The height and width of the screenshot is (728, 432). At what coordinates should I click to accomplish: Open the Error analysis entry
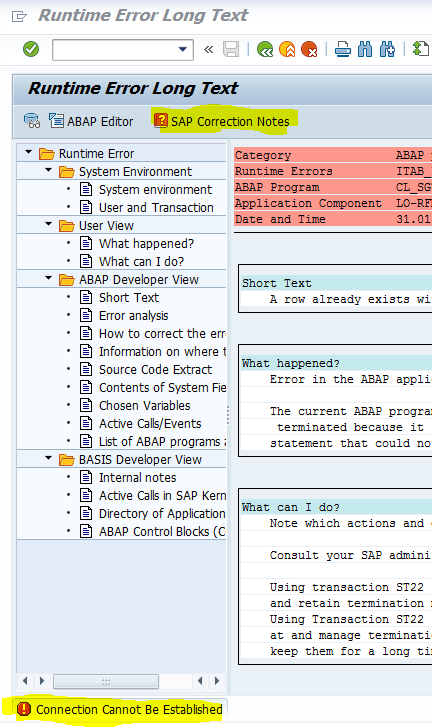tap(133, 316)
